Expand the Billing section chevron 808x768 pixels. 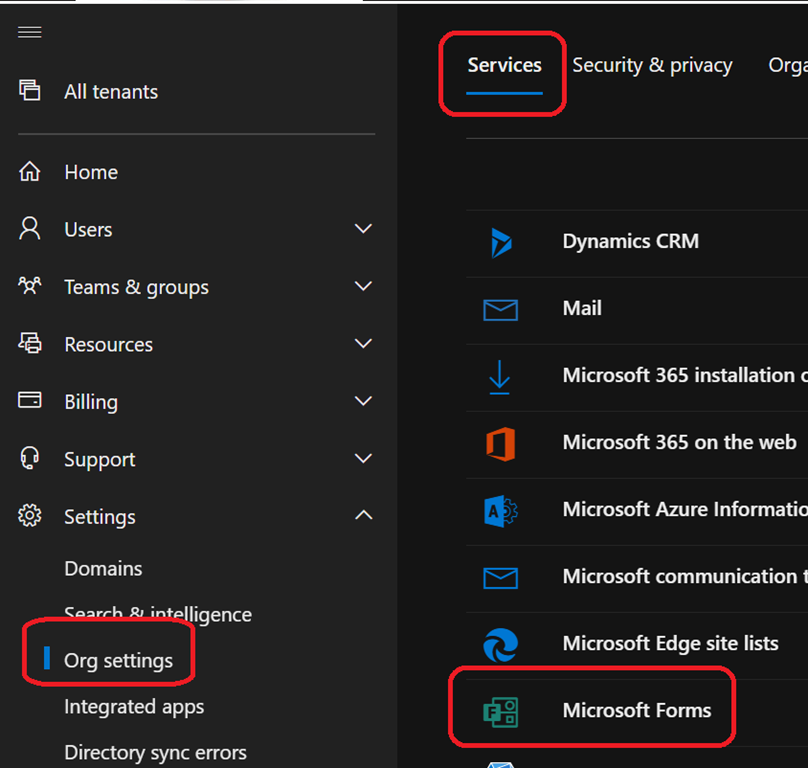point(363,402)
